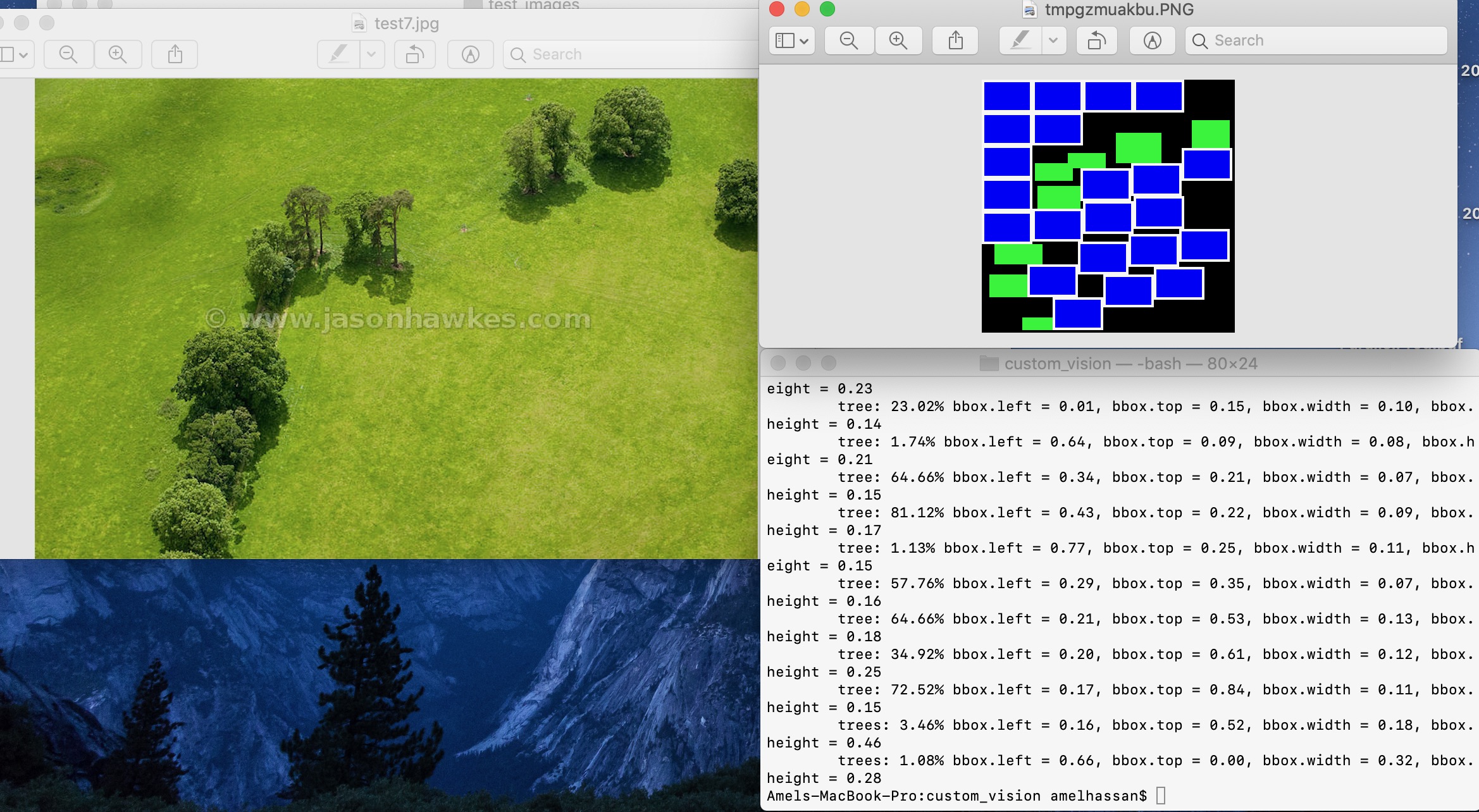Screen dimensions: 1479x812
Task: Zoom out in test7.jpg window
Action: coord(68,55)
